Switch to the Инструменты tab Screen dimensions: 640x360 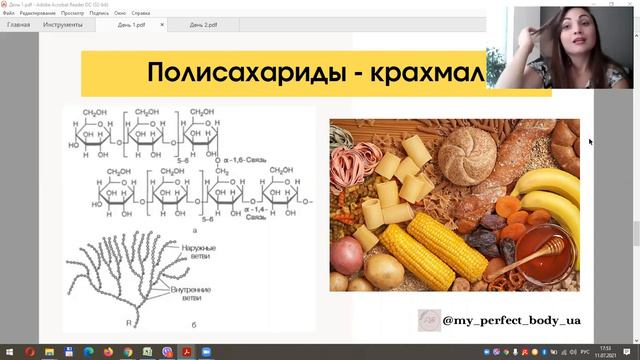62,25
